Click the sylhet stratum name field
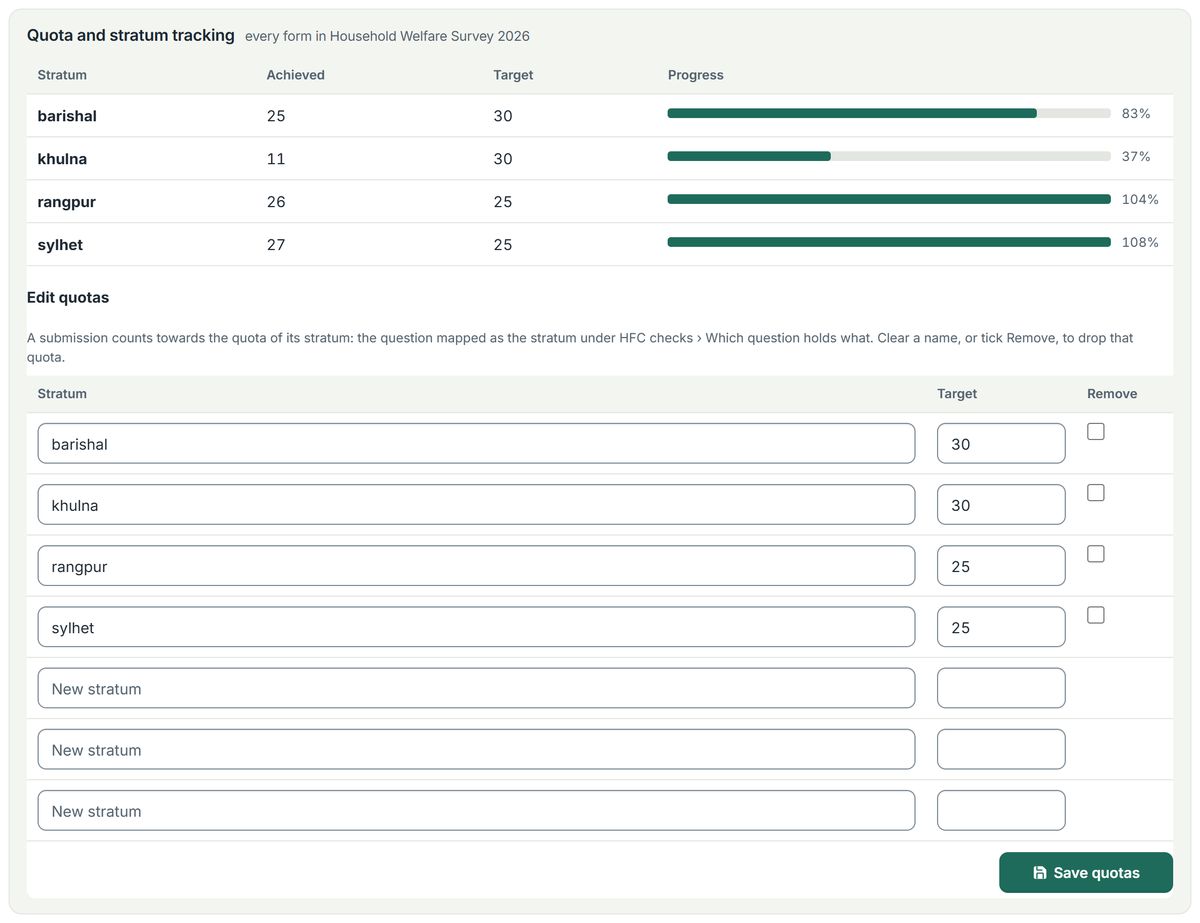Image resolution: width=1200 pixels, height=923 pixels. [476, 627]
